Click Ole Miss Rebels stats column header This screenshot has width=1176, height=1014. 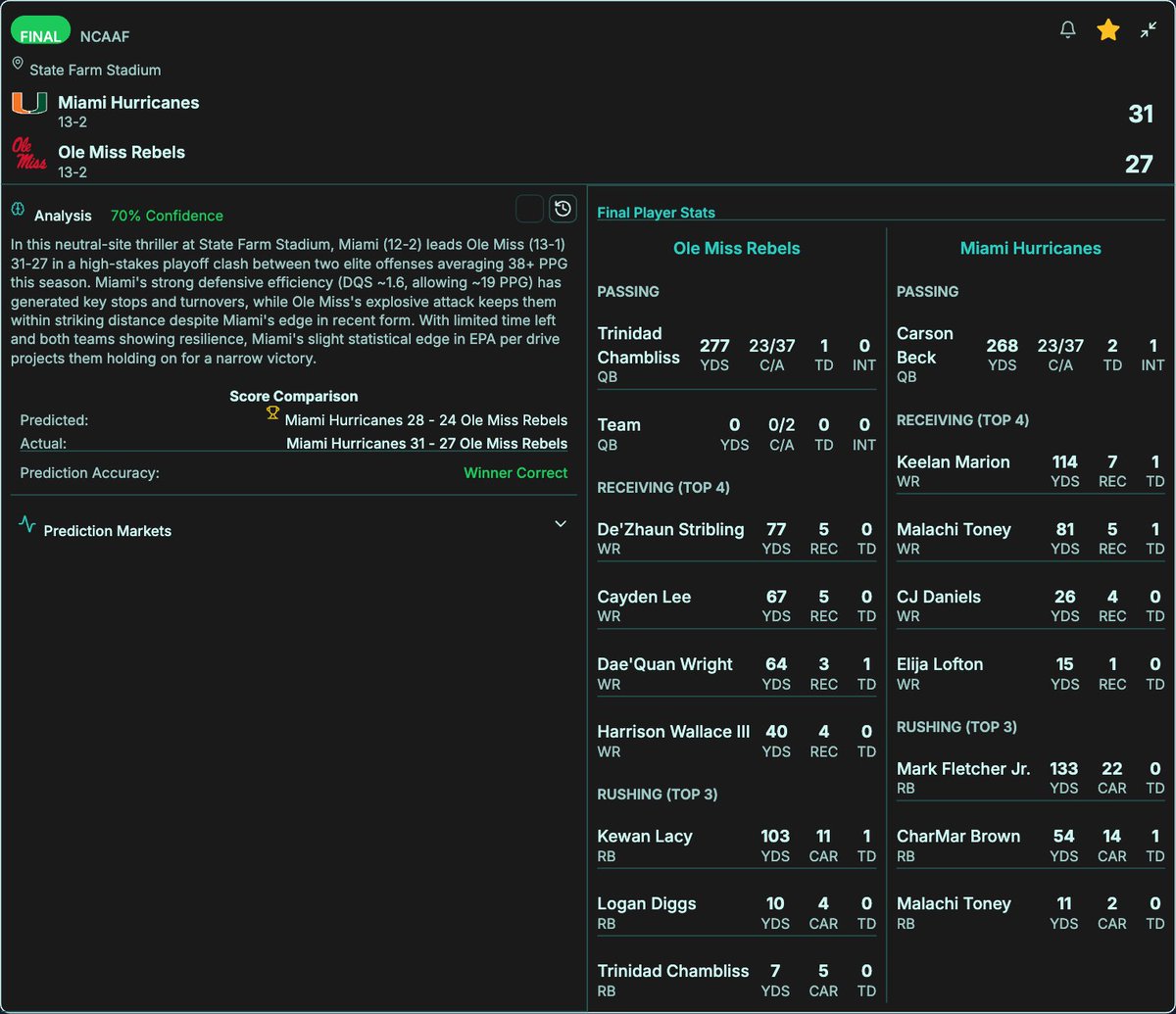click(x=737, y=249)
